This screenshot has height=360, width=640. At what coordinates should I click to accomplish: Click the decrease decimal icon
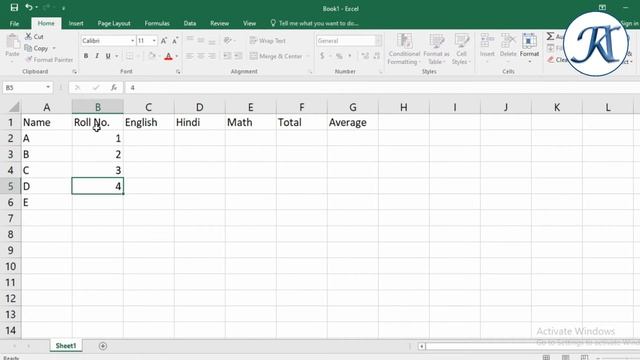point(377,56)
